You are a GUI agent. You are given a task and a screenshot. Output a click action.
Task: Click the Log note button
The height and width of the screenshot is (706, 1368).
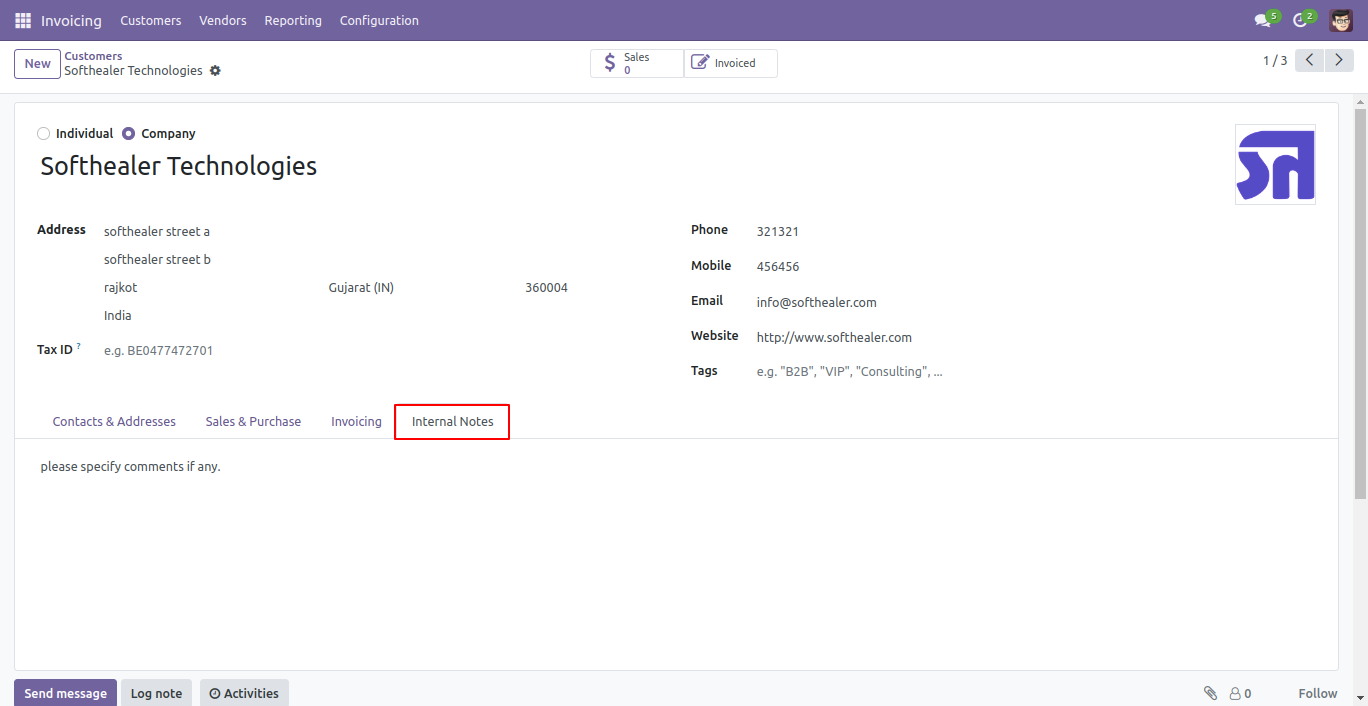click(x=156, y=693)
